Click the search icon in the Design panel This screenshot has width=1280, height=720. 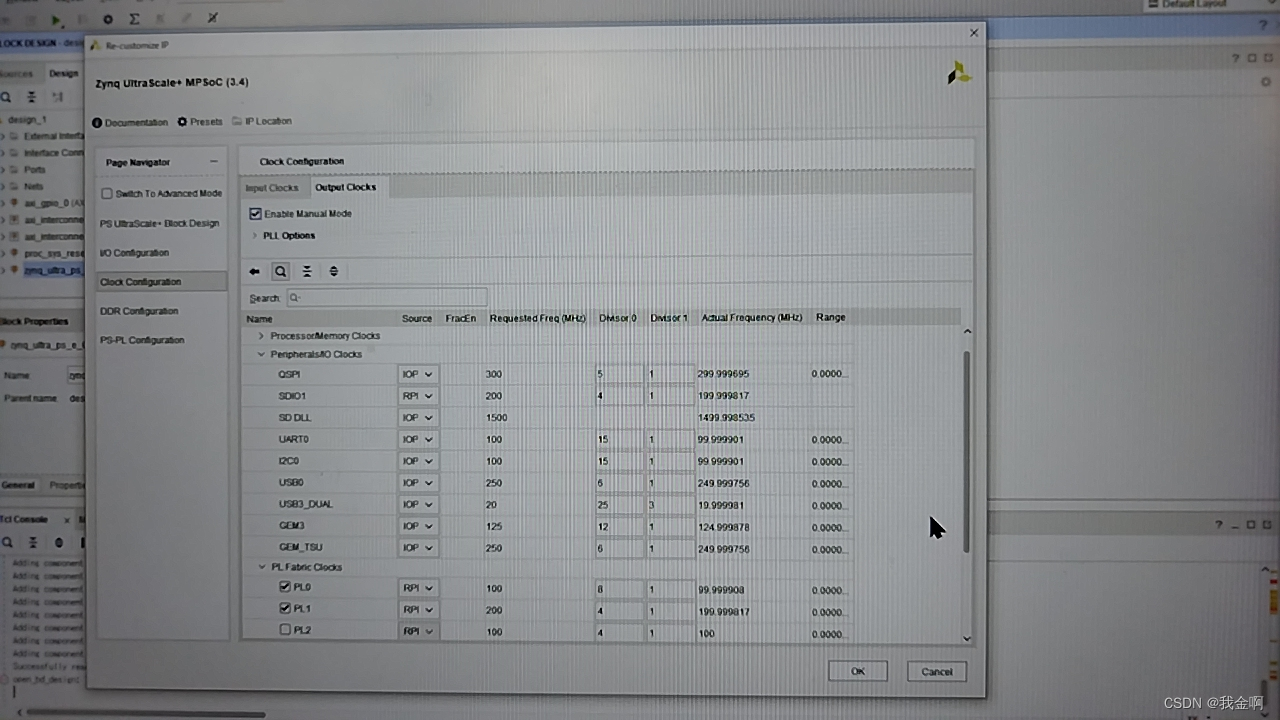coord(6,97)
